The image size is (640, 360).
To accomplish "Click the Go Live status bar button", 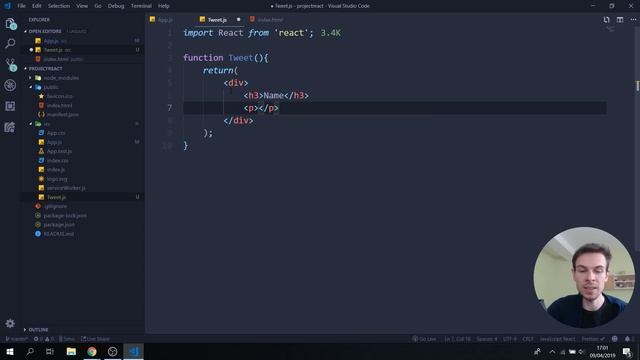I will pos(424,339).
